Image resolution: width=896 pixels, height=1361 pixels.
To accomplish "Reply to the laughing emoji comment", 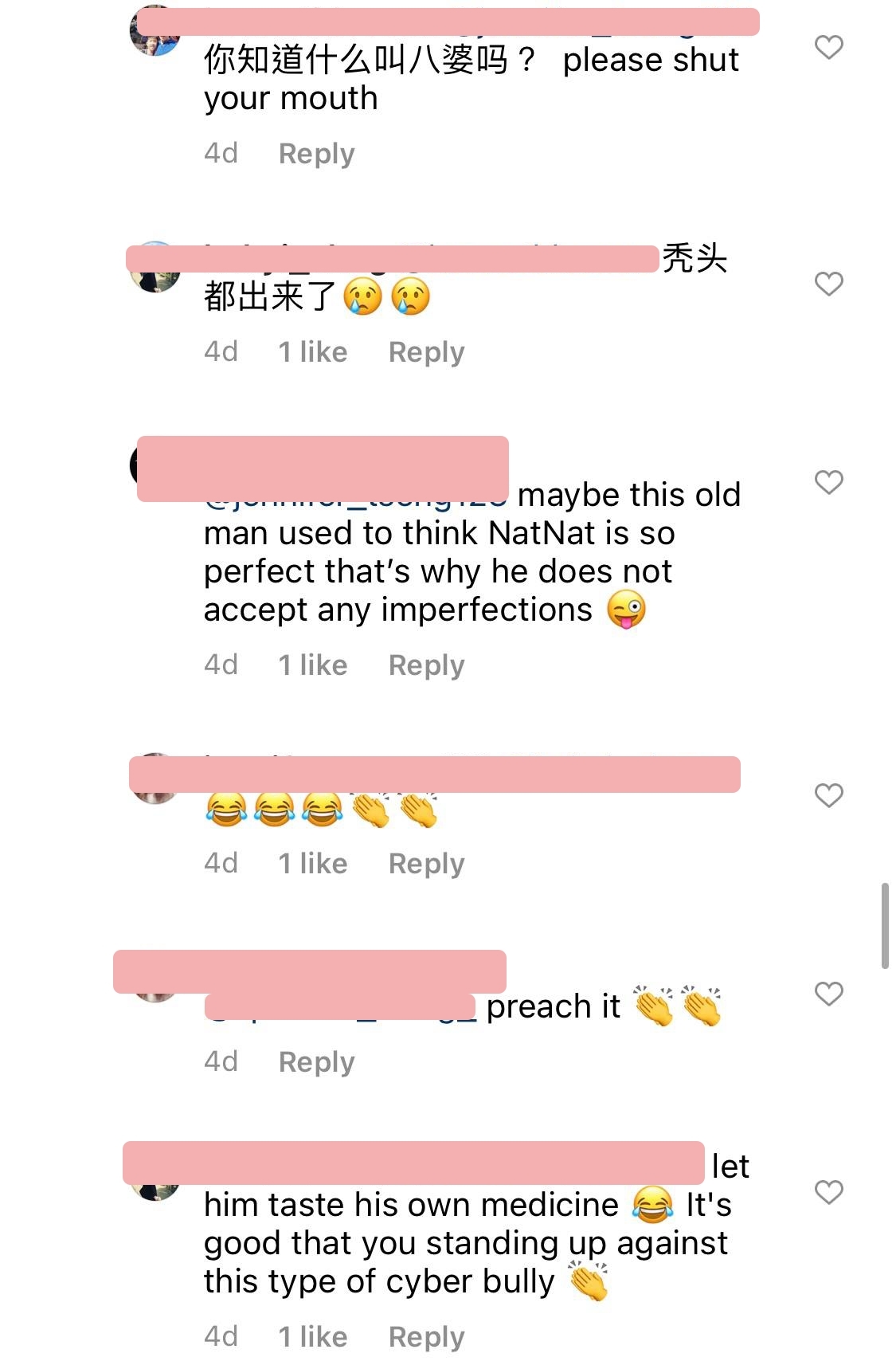I will (x=426, y=863).
